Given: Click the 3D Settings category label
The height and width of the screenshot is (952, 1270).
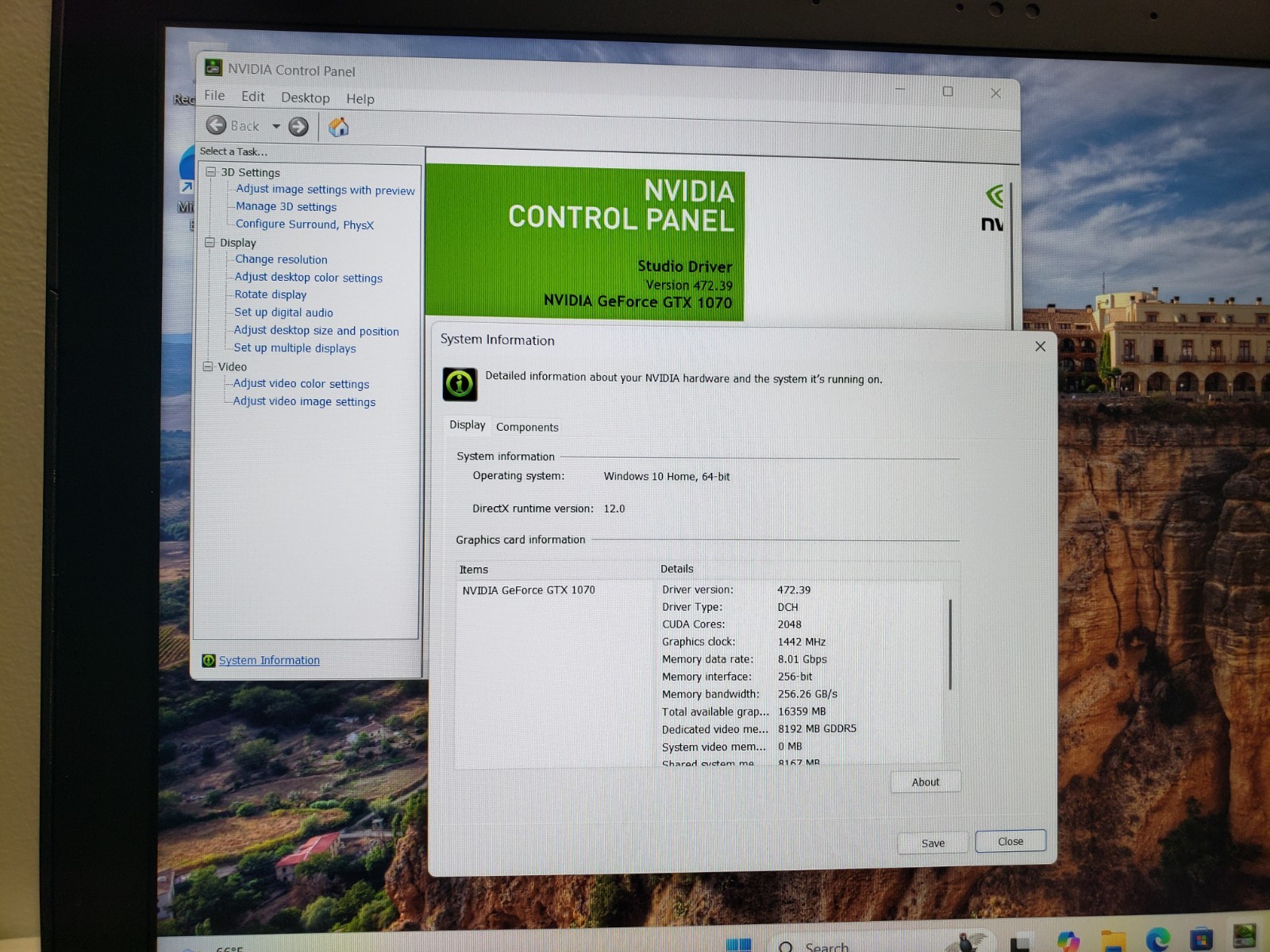Looking at the screenshot, I should coord(251,172).
